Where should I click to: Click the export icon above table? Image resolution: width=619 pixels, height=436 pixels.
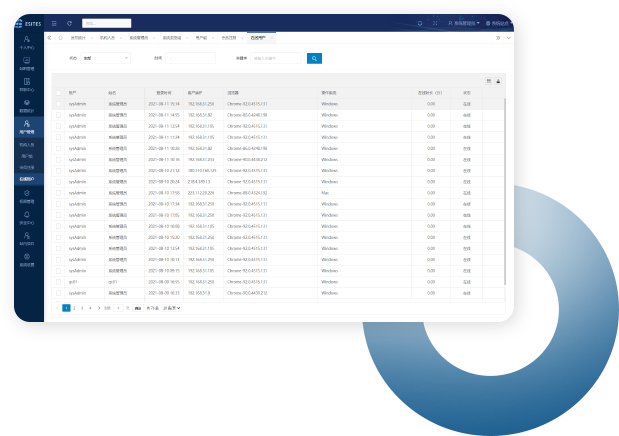(x=499, y=80)
